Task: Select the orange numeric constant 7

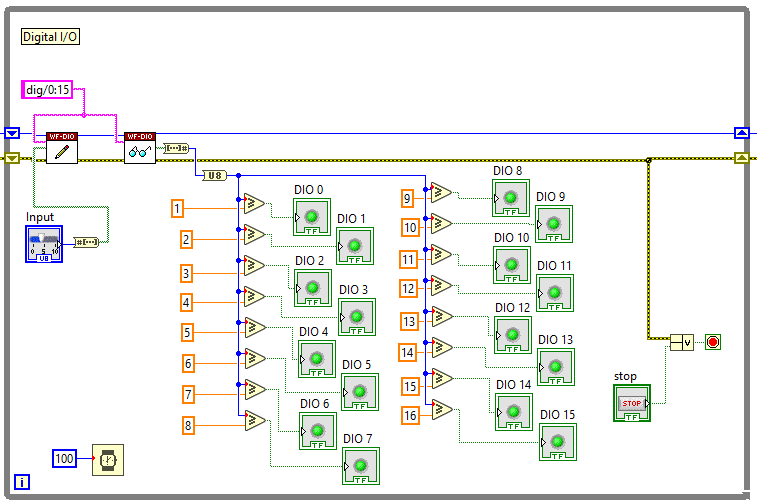Action: pyautogui.click(x=188, y=394)
